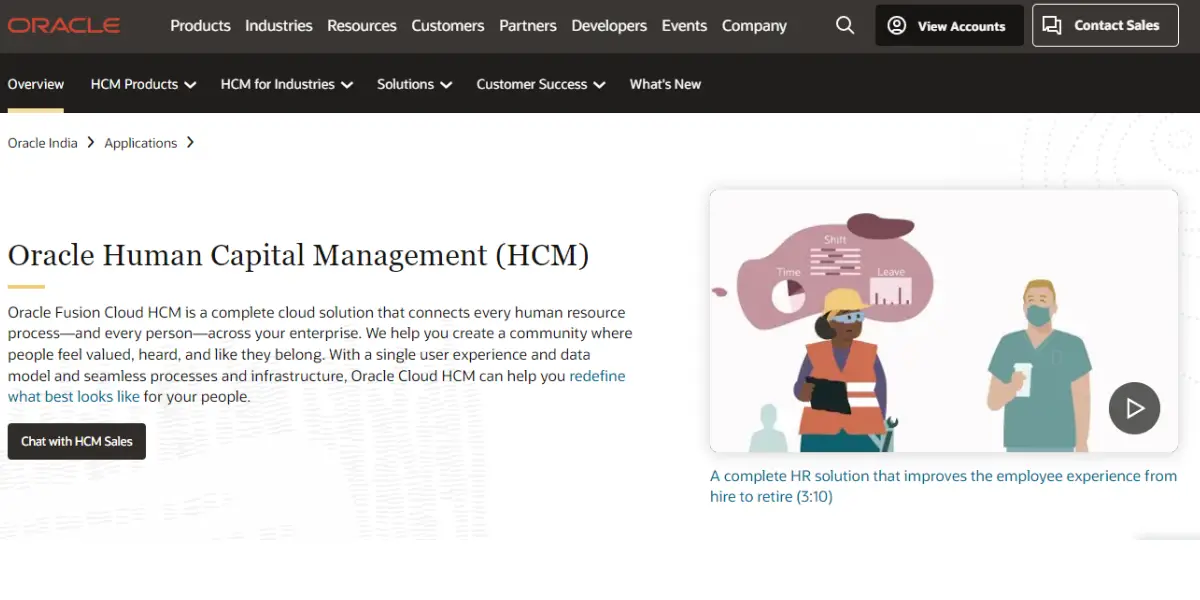Open the search magnifier icon
1200x600 pixels.
(x=845, y=25)
